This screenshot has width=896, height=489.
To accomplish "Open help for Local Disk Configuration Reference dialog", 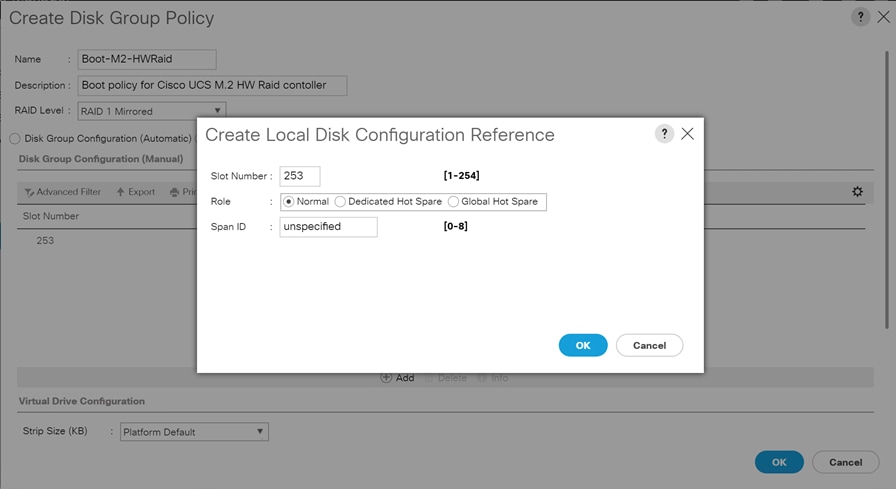I will coord(664,134).
